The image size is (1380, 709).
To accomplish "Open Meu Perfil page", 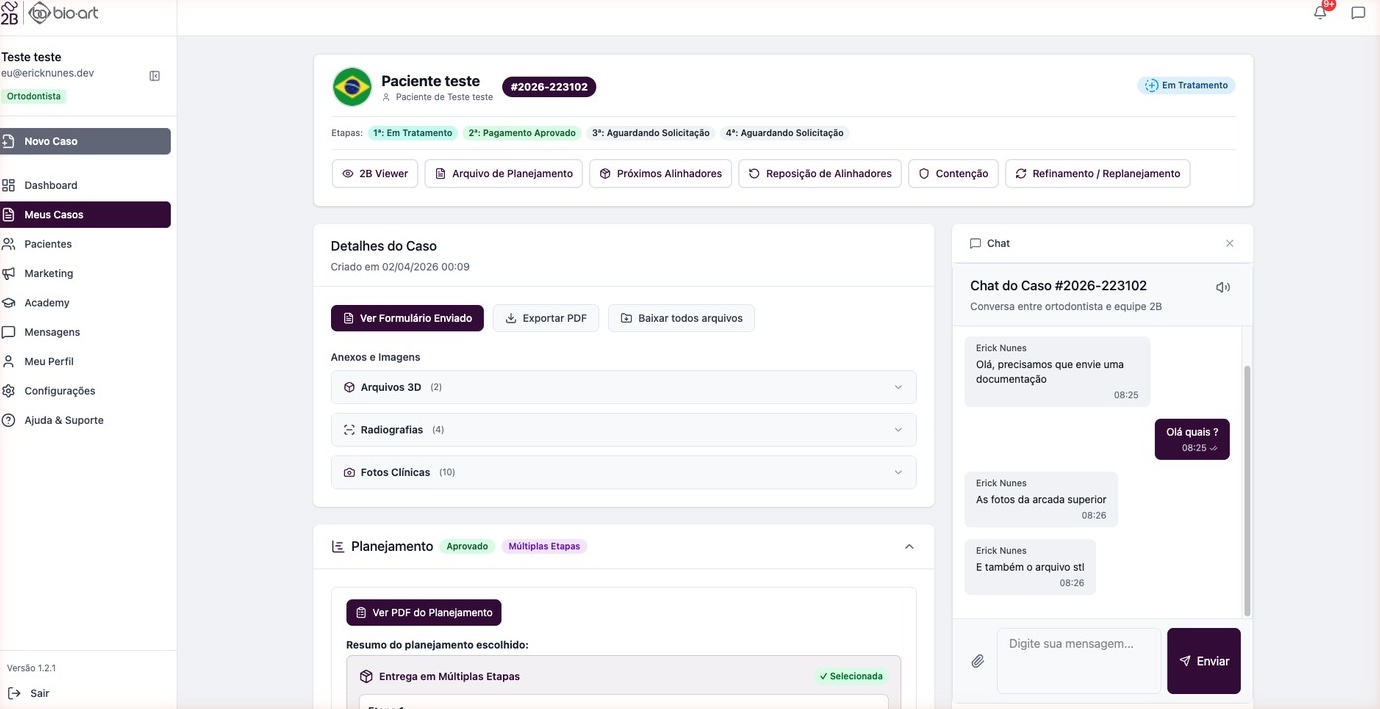I will point(86,361).
